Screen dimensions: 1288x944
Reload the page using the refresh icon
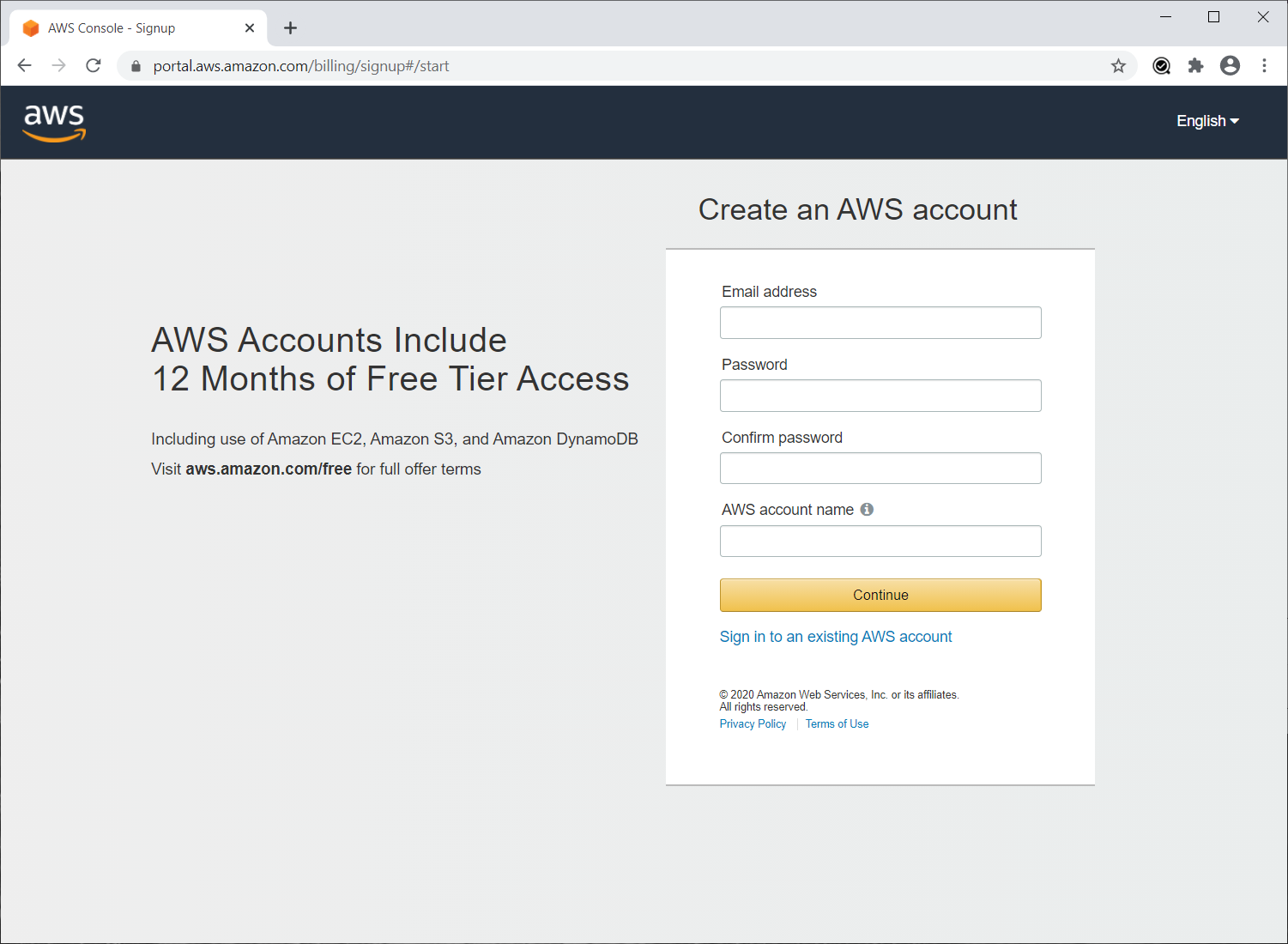(94, 66)
